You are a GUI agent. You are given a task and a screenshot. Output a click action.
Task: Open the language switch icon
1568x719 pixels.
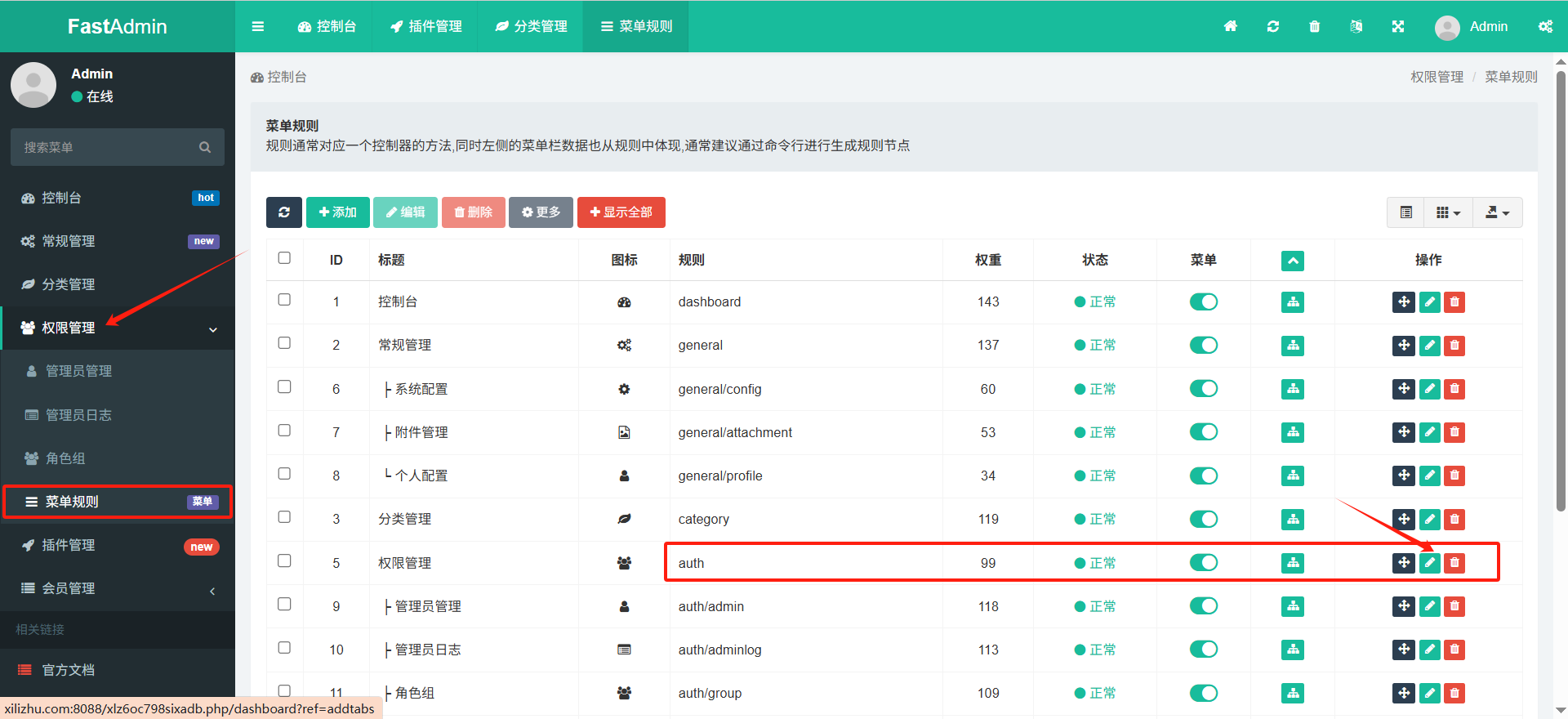pos(1356,26)
